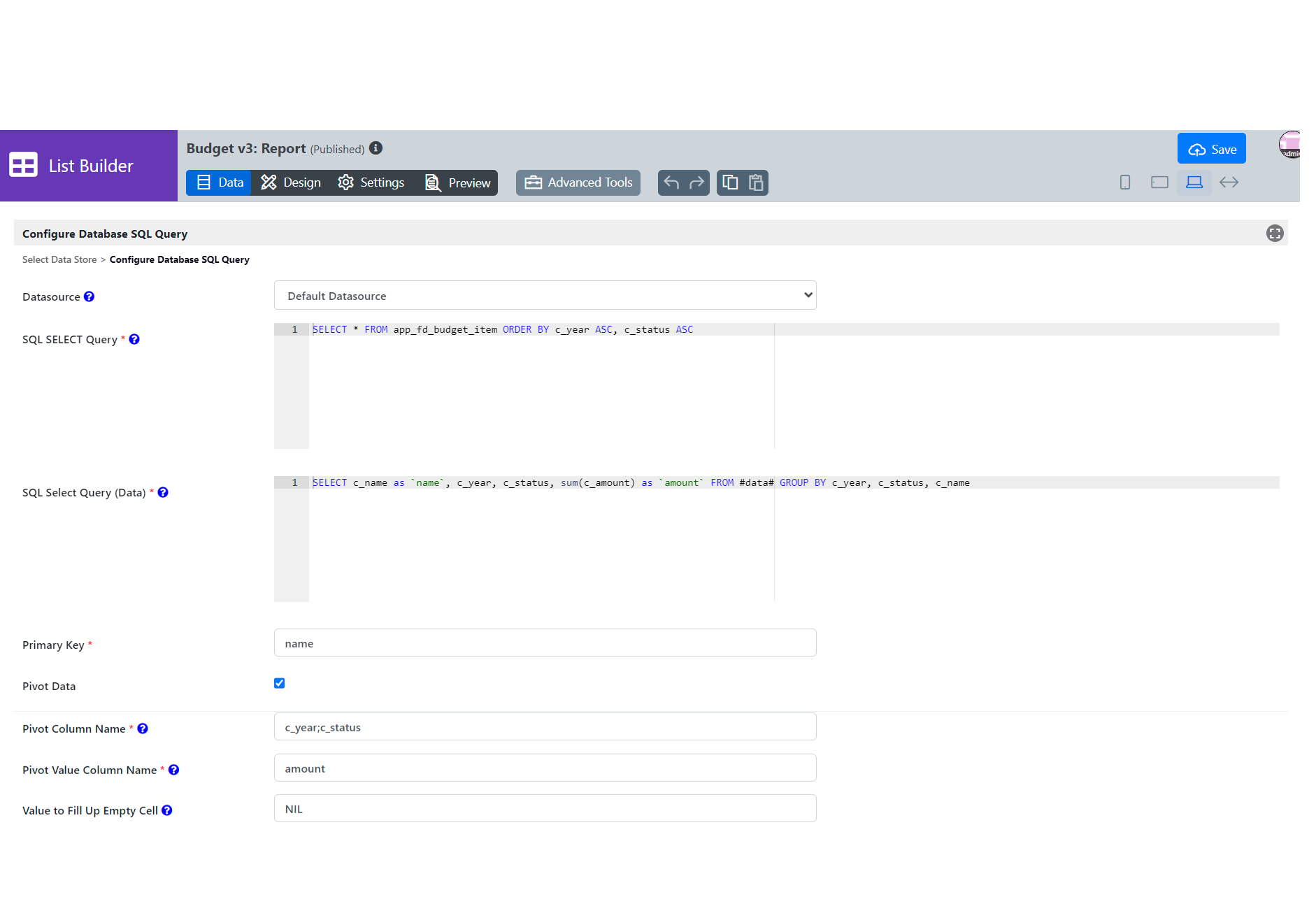1316x911 pixels.
Task: Open the info icon beside Published
Action: tap(376, 148)
